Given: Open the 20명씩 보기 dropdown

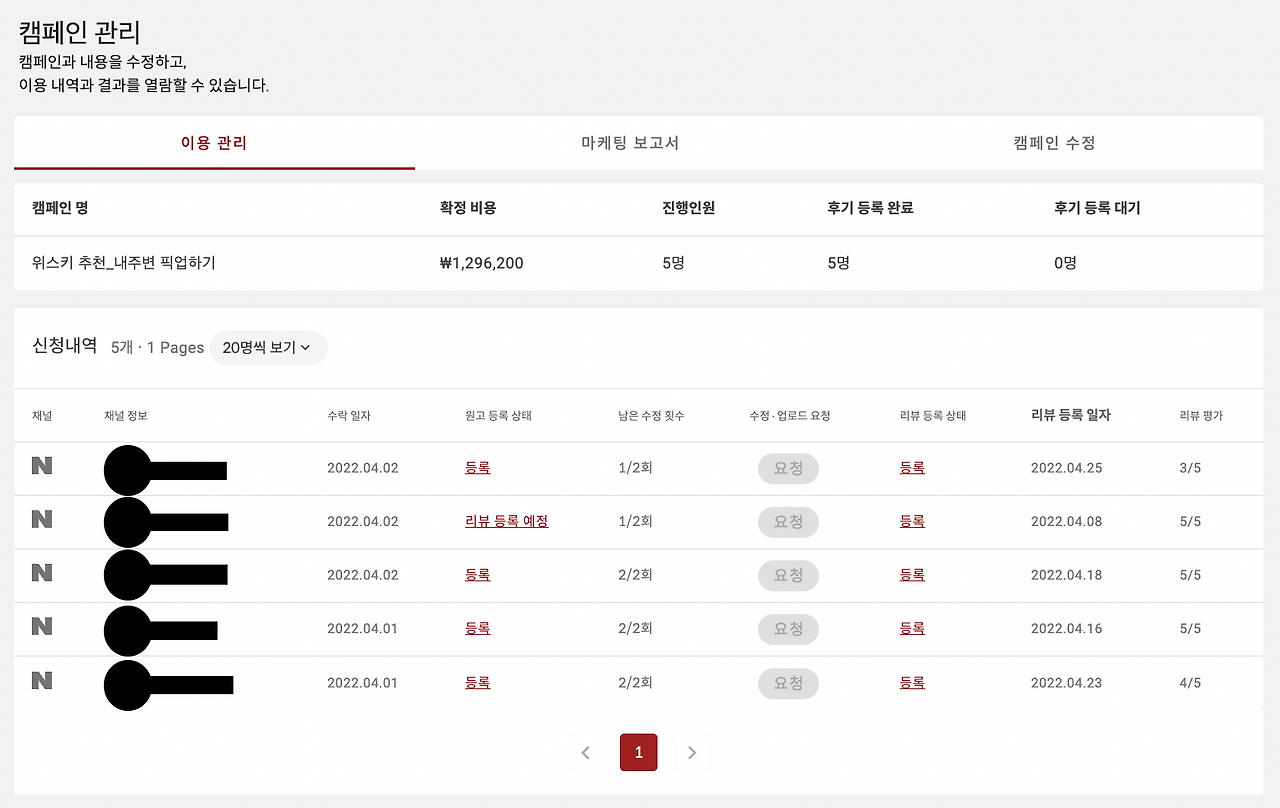Looking at the screenshot, I should (x=268, y=348).
